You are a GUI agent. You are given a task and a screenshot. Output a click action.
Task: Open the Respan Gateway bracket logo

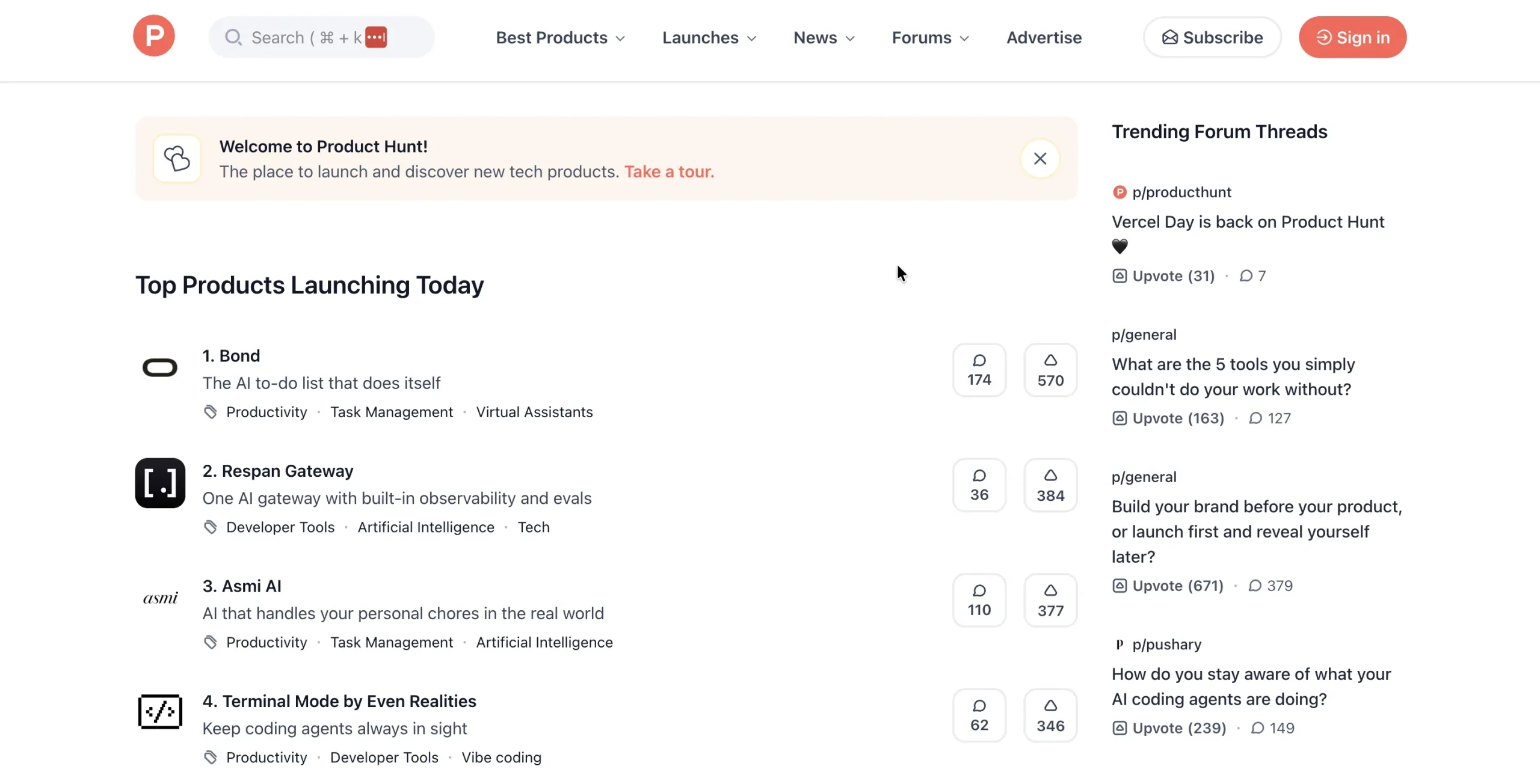[x=160, y=483]
